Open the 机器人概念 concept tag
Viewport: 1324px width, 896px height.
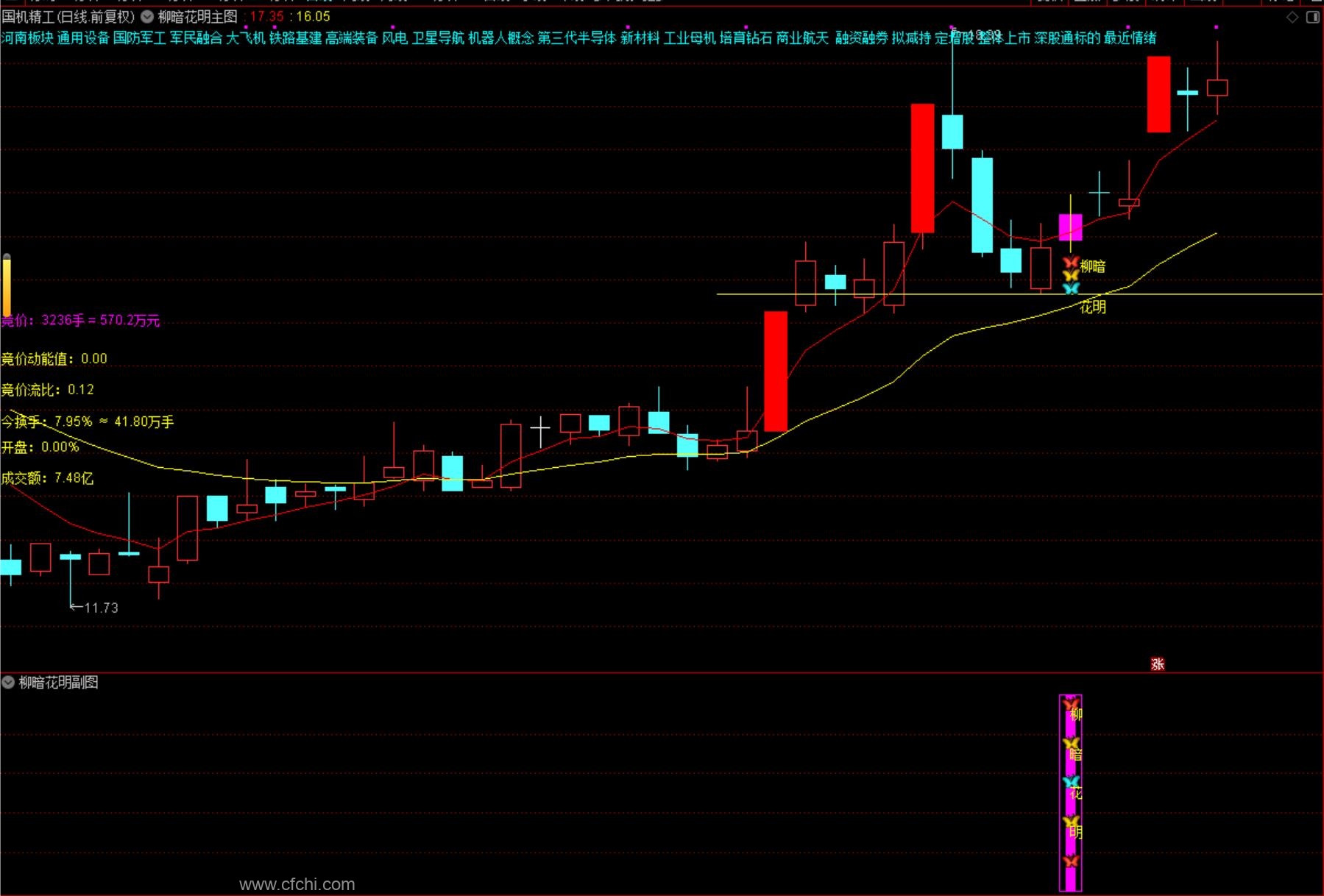[x=501, y=38]
